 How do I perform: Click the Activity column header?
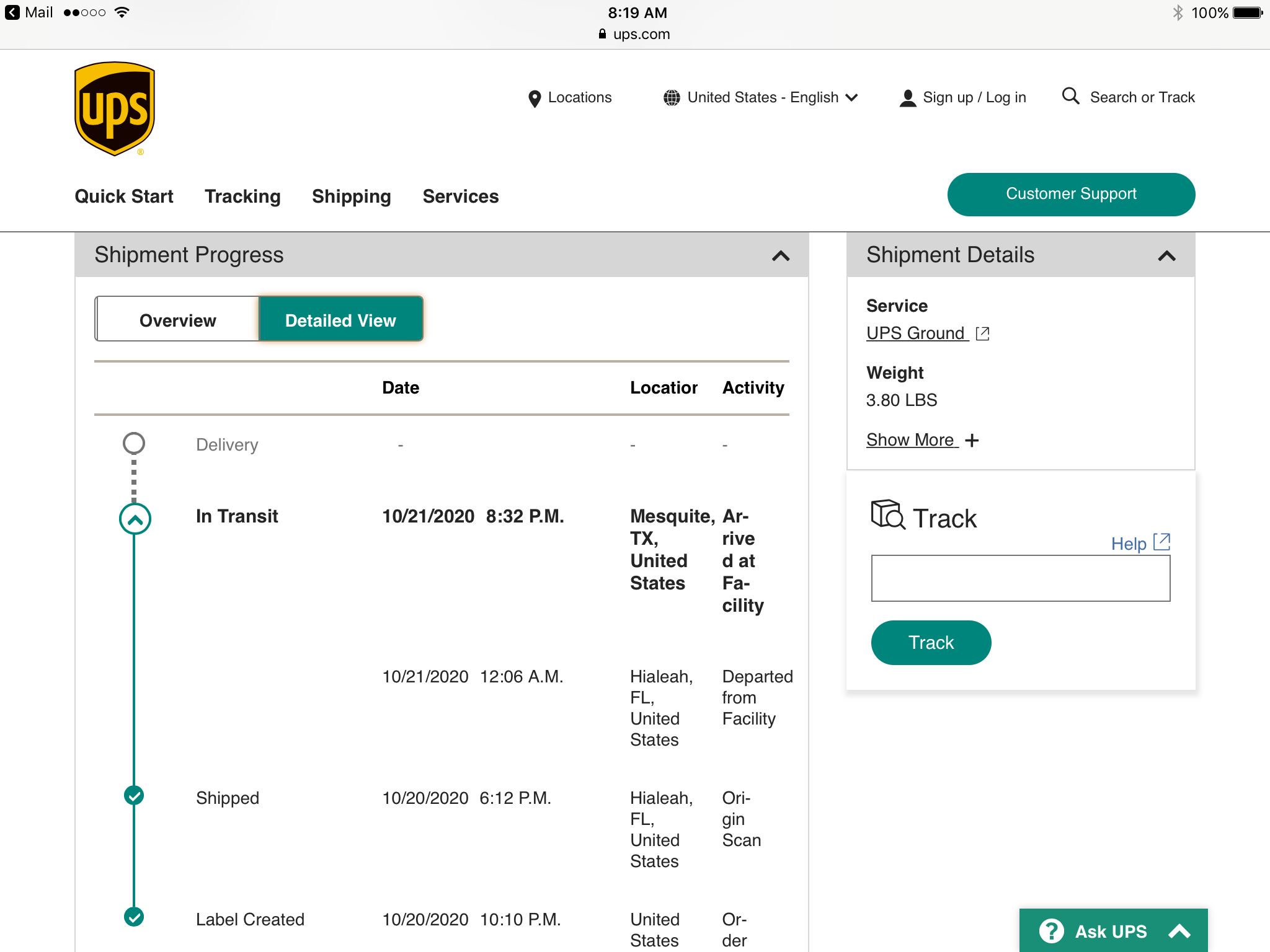point(753,388)
